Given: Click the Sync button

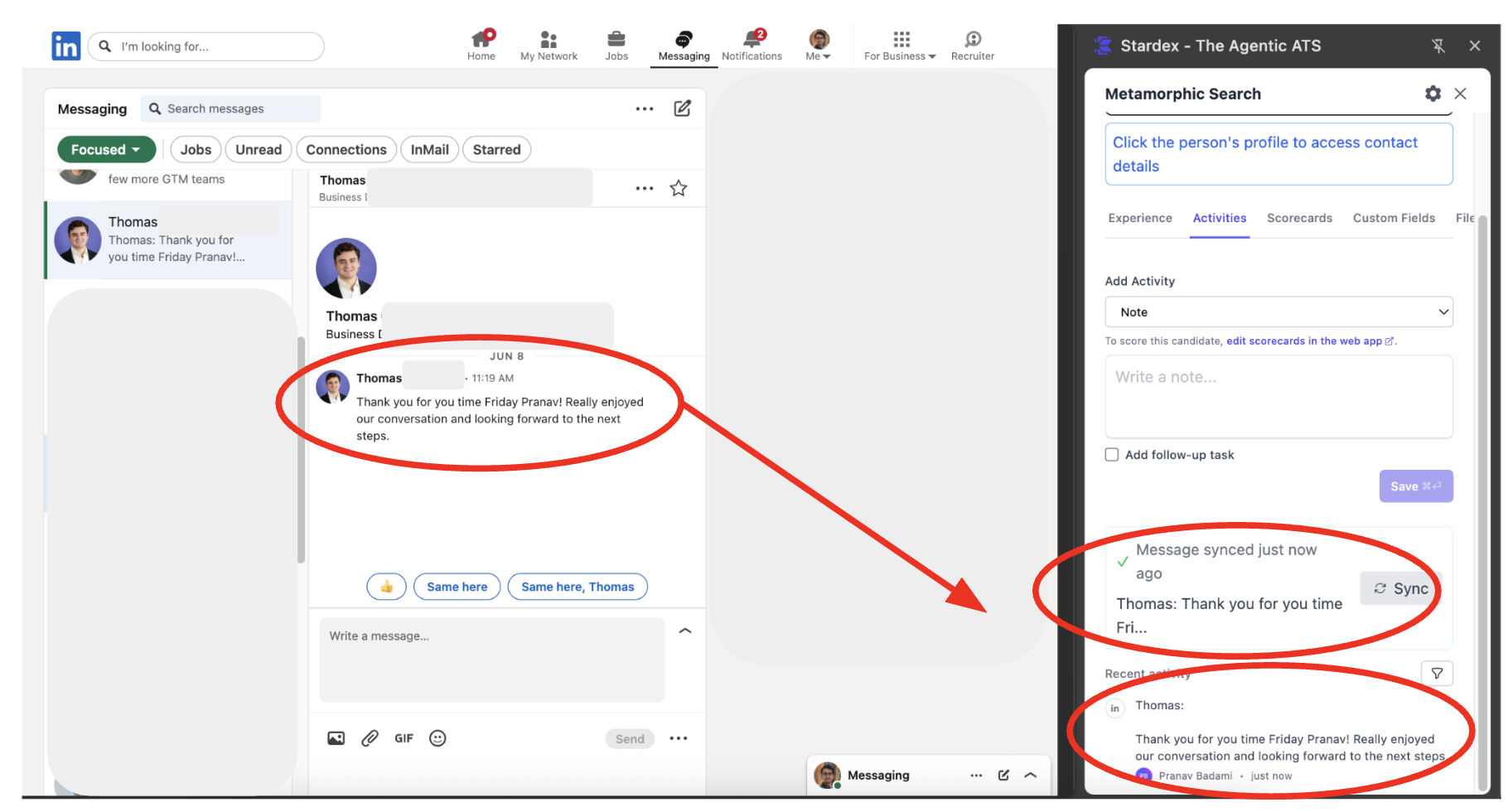Looking at the screenshot, I should click(x=1401, y=588).
